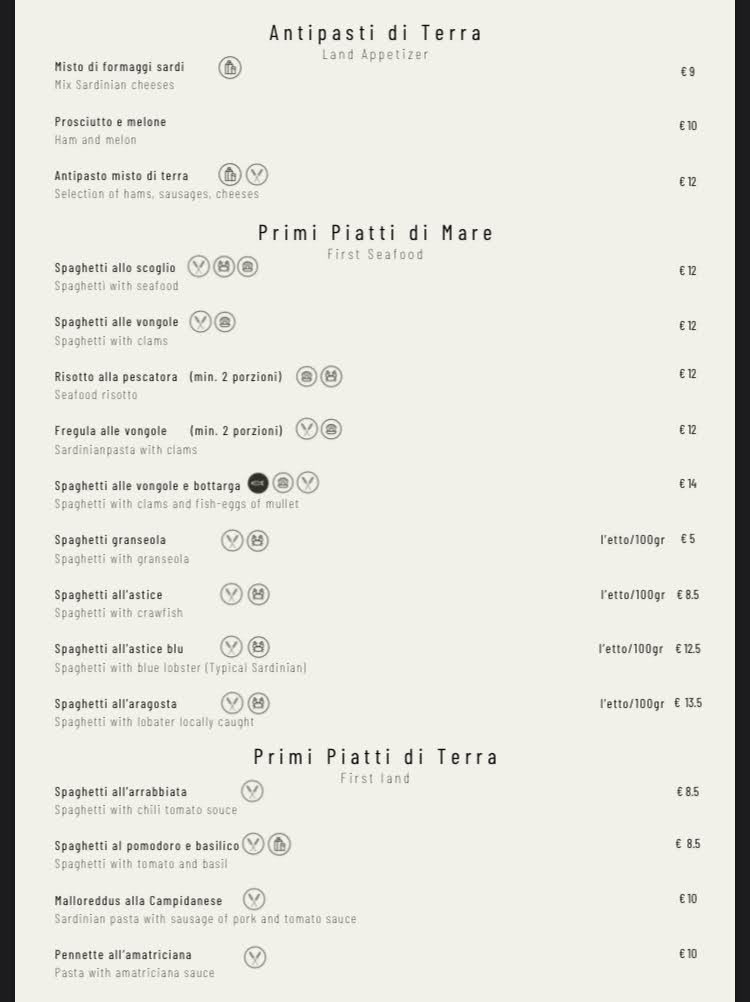Image resolution: width=750 pixels, height=1002 pixels.
Task: Click the €14 price for bottarga spaghetti
Action: (x=687, y=484)
